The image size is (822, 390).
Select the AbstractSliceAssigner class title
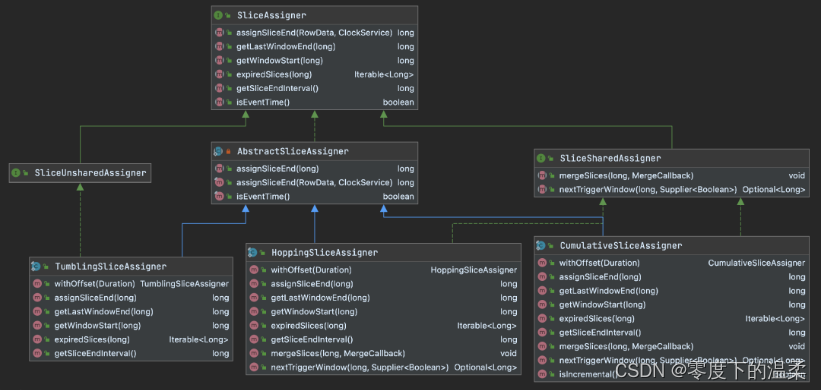pyautogui.click(x=293, y=151)
